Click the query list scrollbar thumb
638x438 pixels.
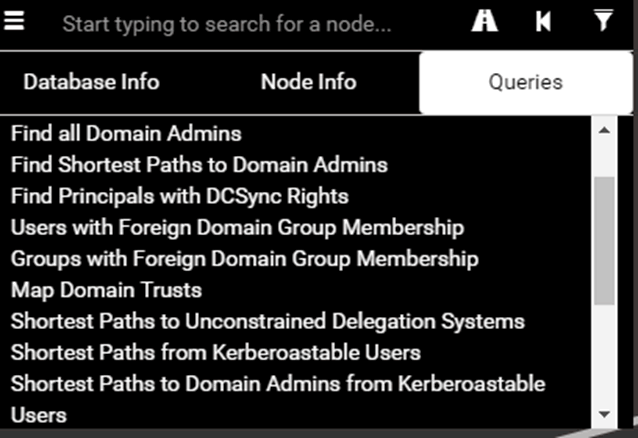click(x=604, y=241)
